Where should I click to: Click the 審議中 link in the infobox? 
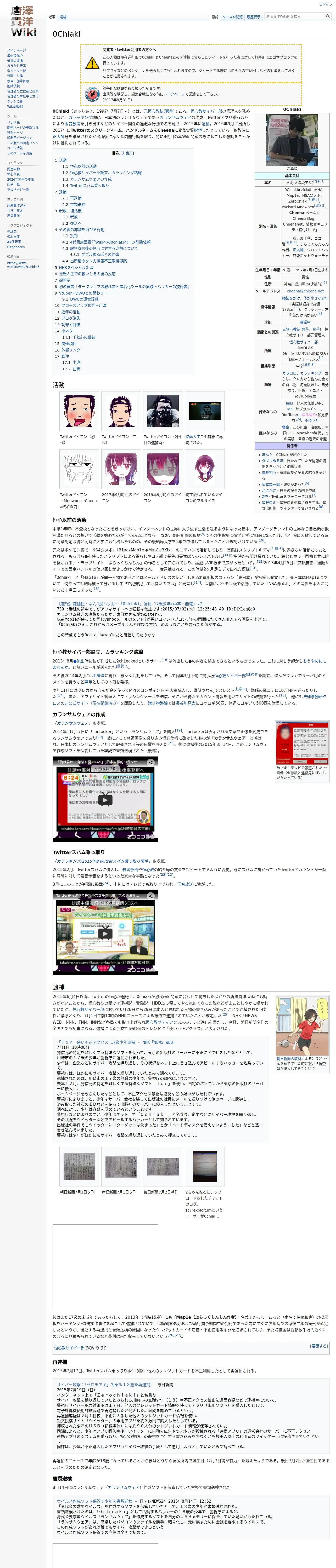pyautogui.click(x=305, y=322)
